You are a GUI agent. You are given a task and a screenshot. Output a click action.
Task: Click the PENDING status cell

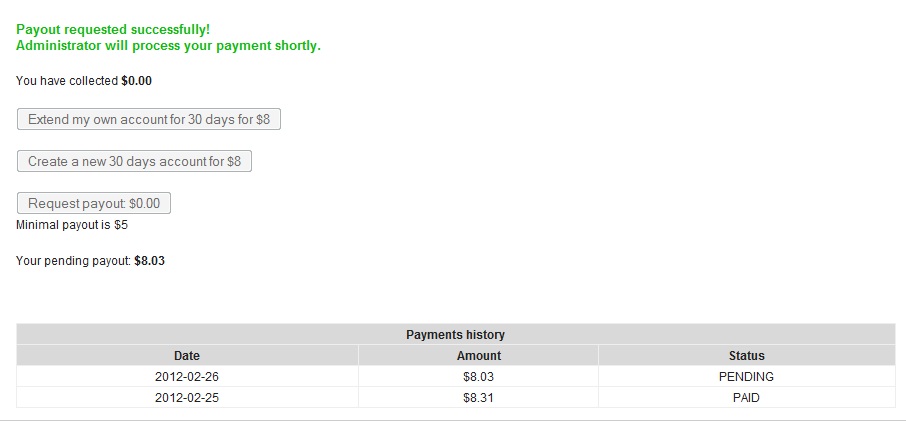coord(746,377)
